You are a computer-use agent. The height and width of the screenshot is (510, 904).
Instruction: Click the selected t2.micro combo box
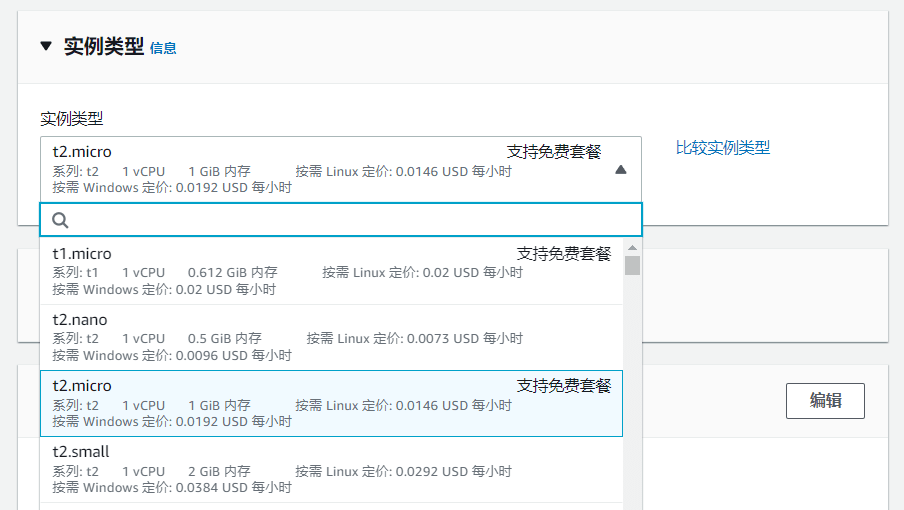coord(300,169)
